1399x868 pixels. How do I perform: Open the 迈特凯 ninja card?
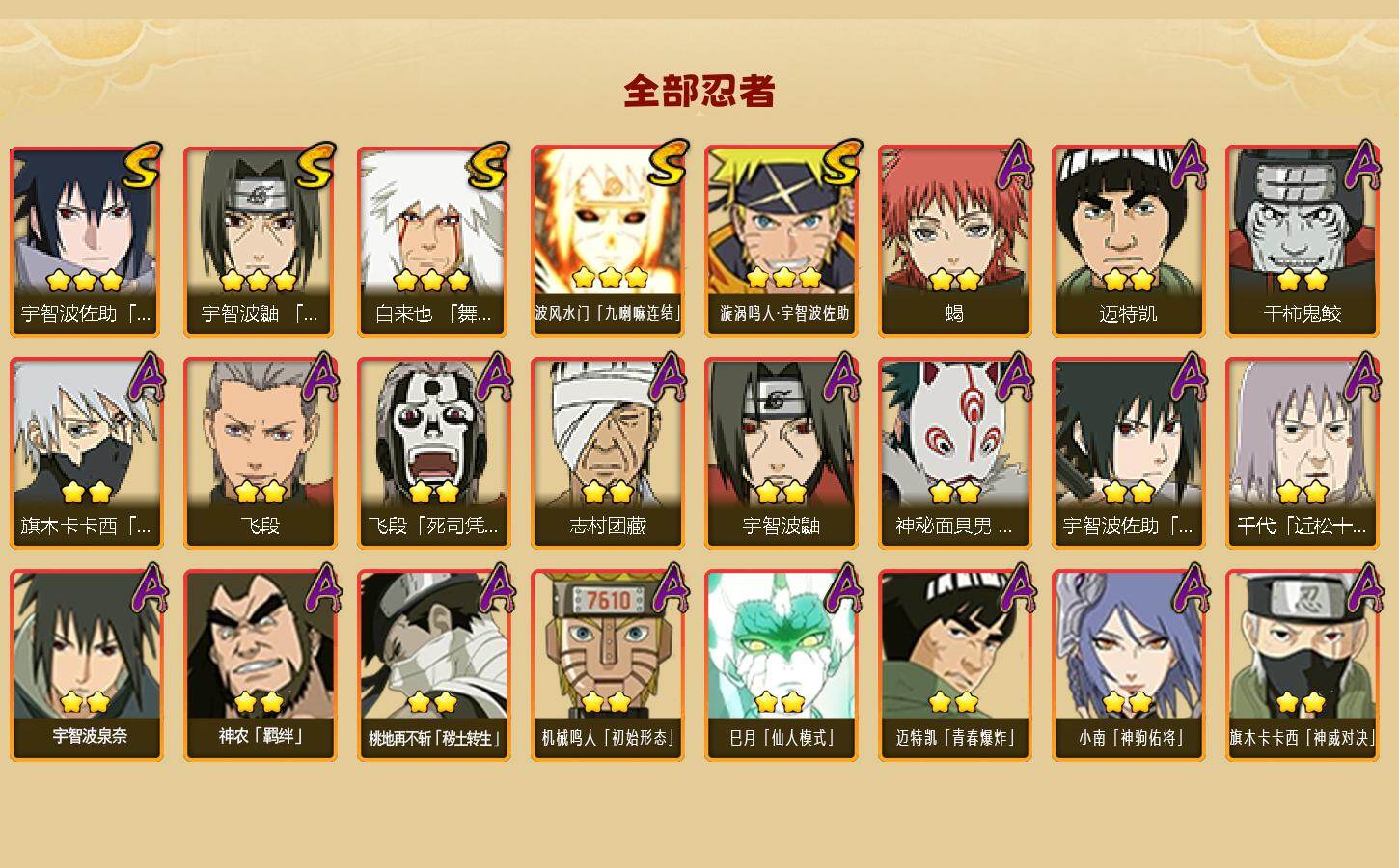1128,241
